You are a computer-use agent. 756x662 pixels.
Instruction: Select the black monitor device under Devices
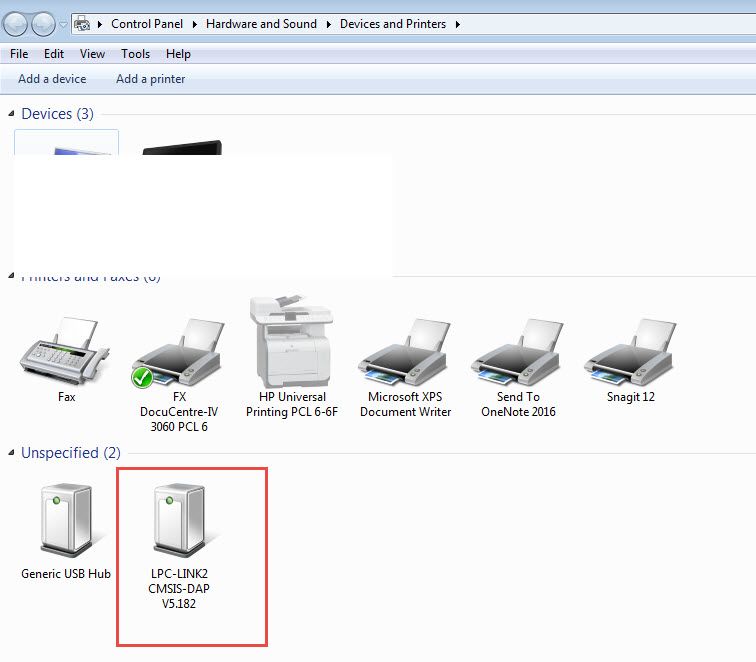click(x=182, y=147)
